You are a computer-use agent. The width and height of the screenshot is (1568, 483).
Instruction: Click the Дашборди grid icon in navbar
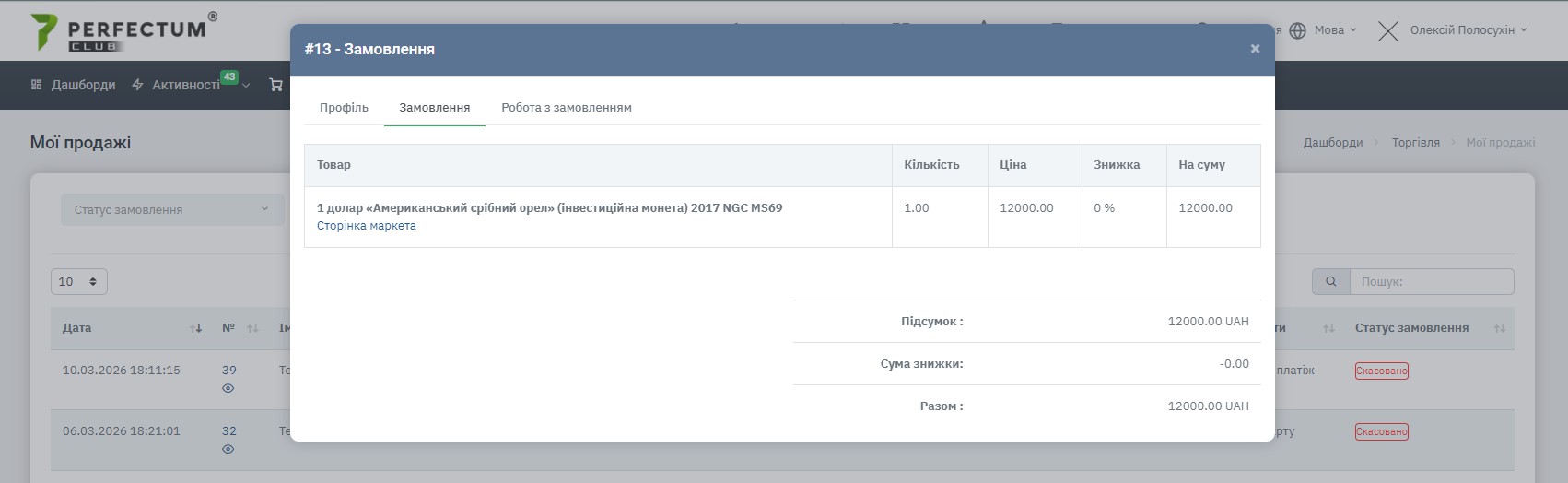pyautogui.click(x=37, y=85)
